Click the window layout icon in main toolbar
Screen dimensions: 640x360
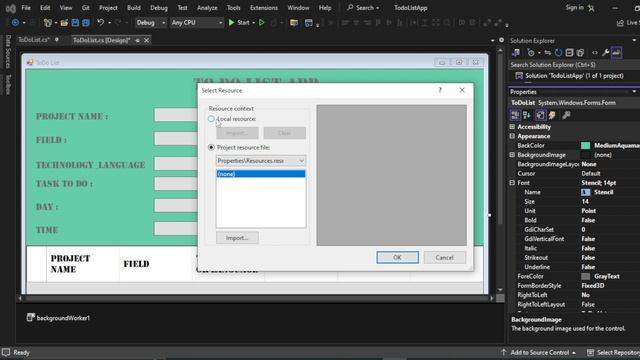tap(309, 23)
